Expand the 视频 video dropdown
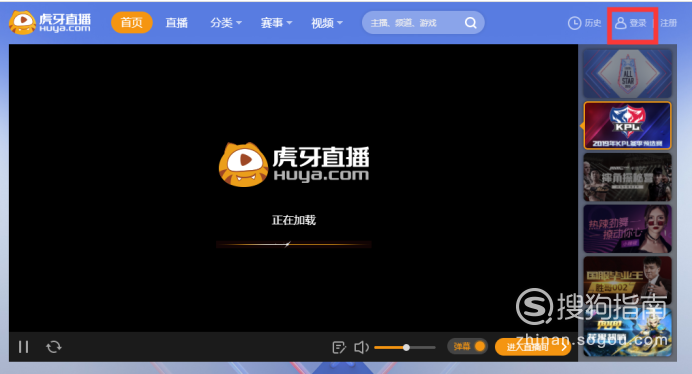 [x=327, y=23]
